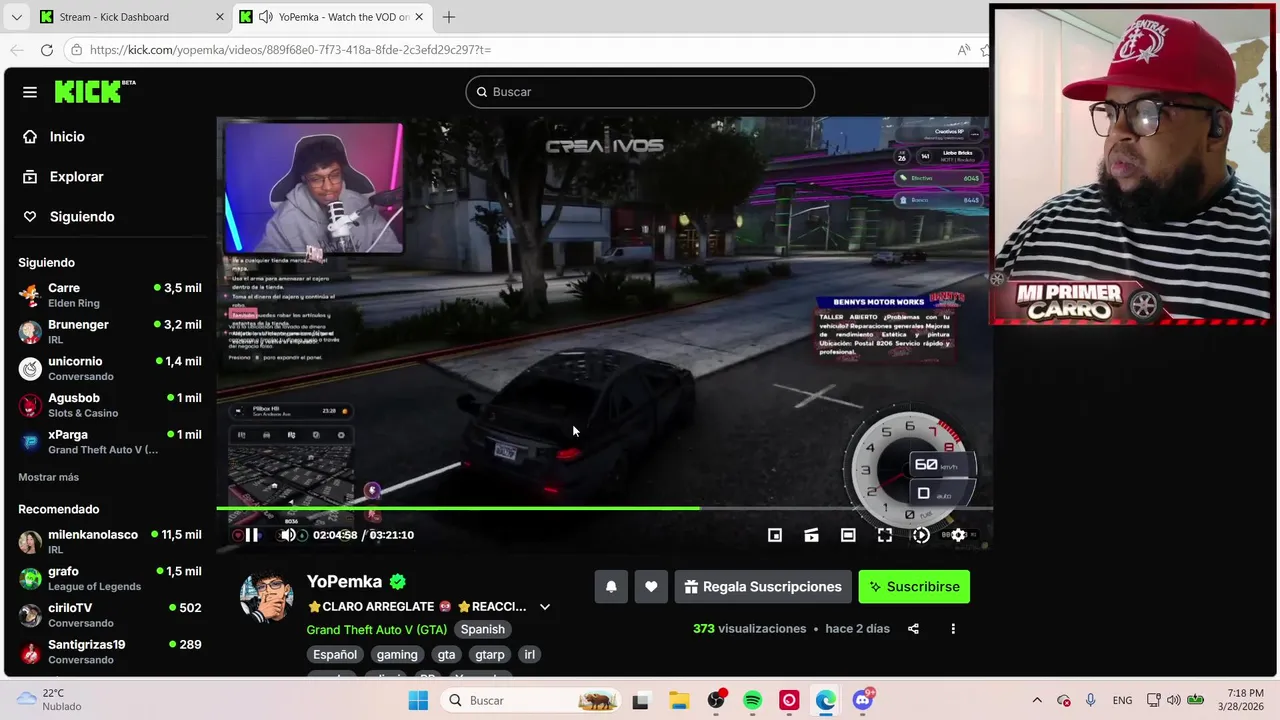Open playback speed control

click(x=921, y=535)
